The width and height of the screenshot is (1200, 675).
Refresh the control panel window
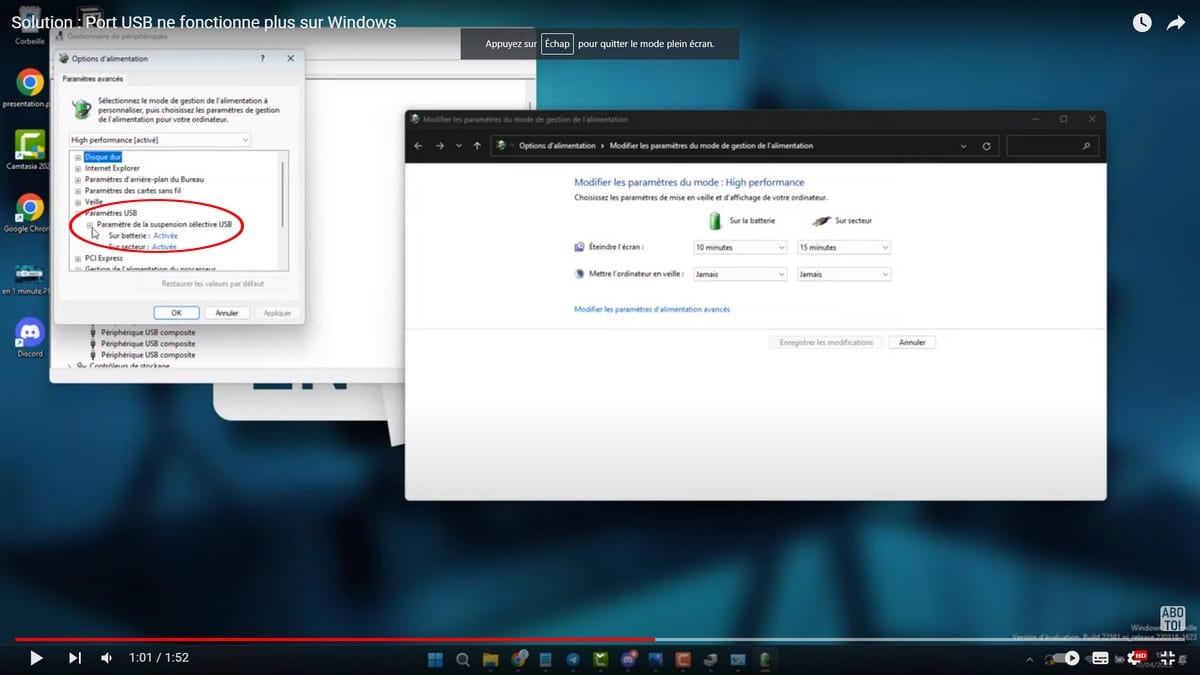[987, 146]
